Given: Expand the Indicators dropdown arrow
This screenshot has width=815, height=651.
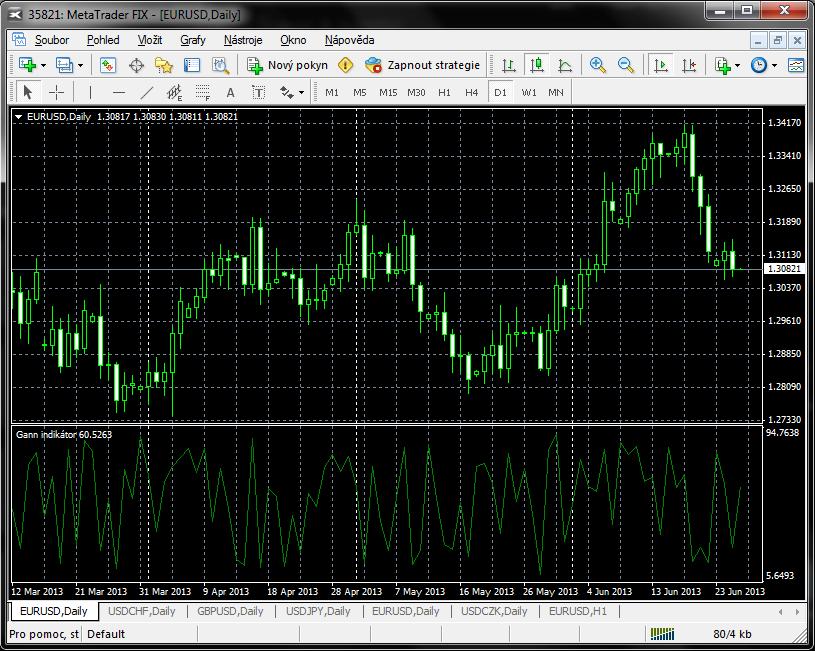Looking at the screenshot, I should click(738, 66).
